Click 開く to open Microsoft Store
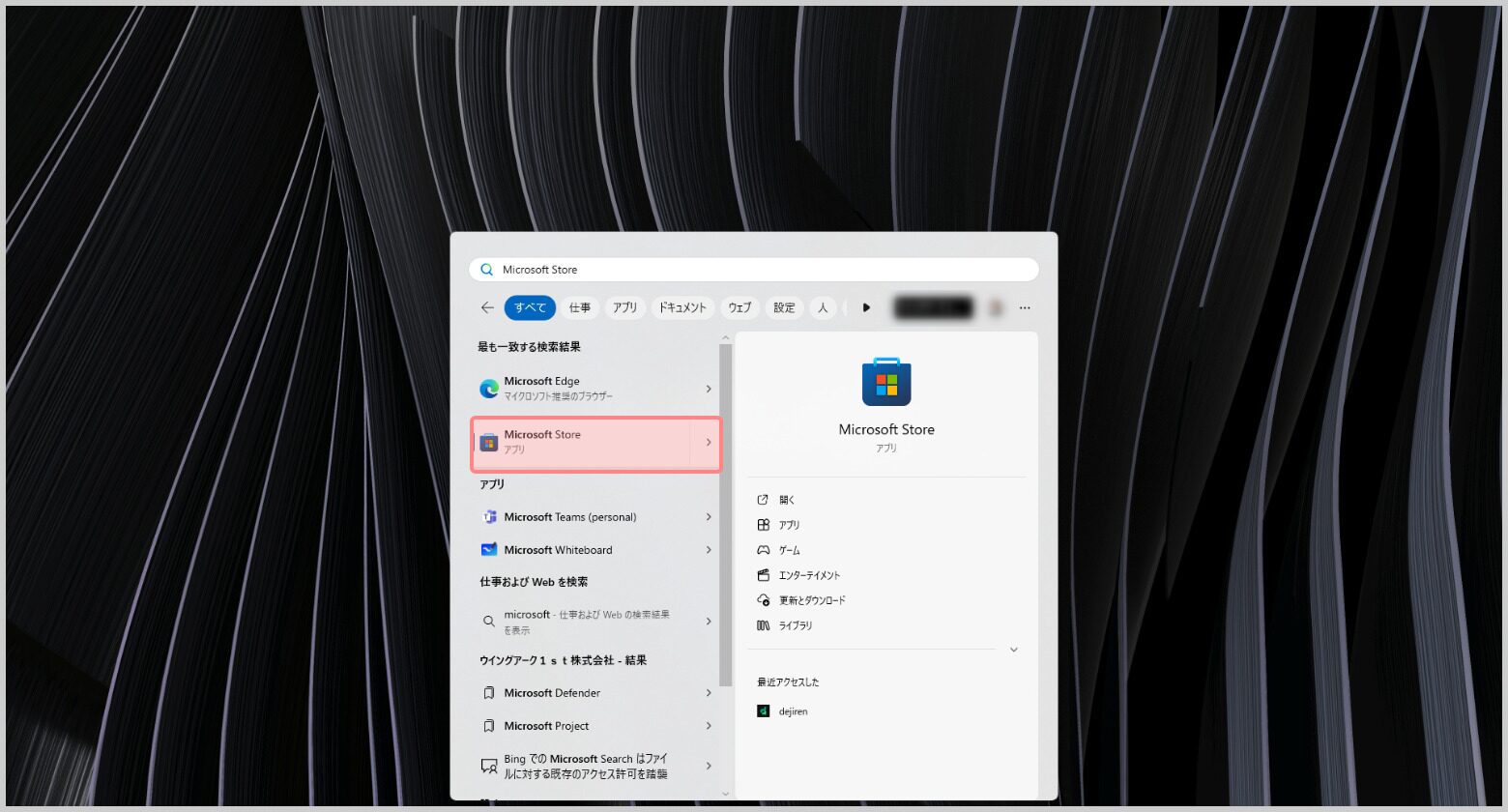 coord(787,500)
